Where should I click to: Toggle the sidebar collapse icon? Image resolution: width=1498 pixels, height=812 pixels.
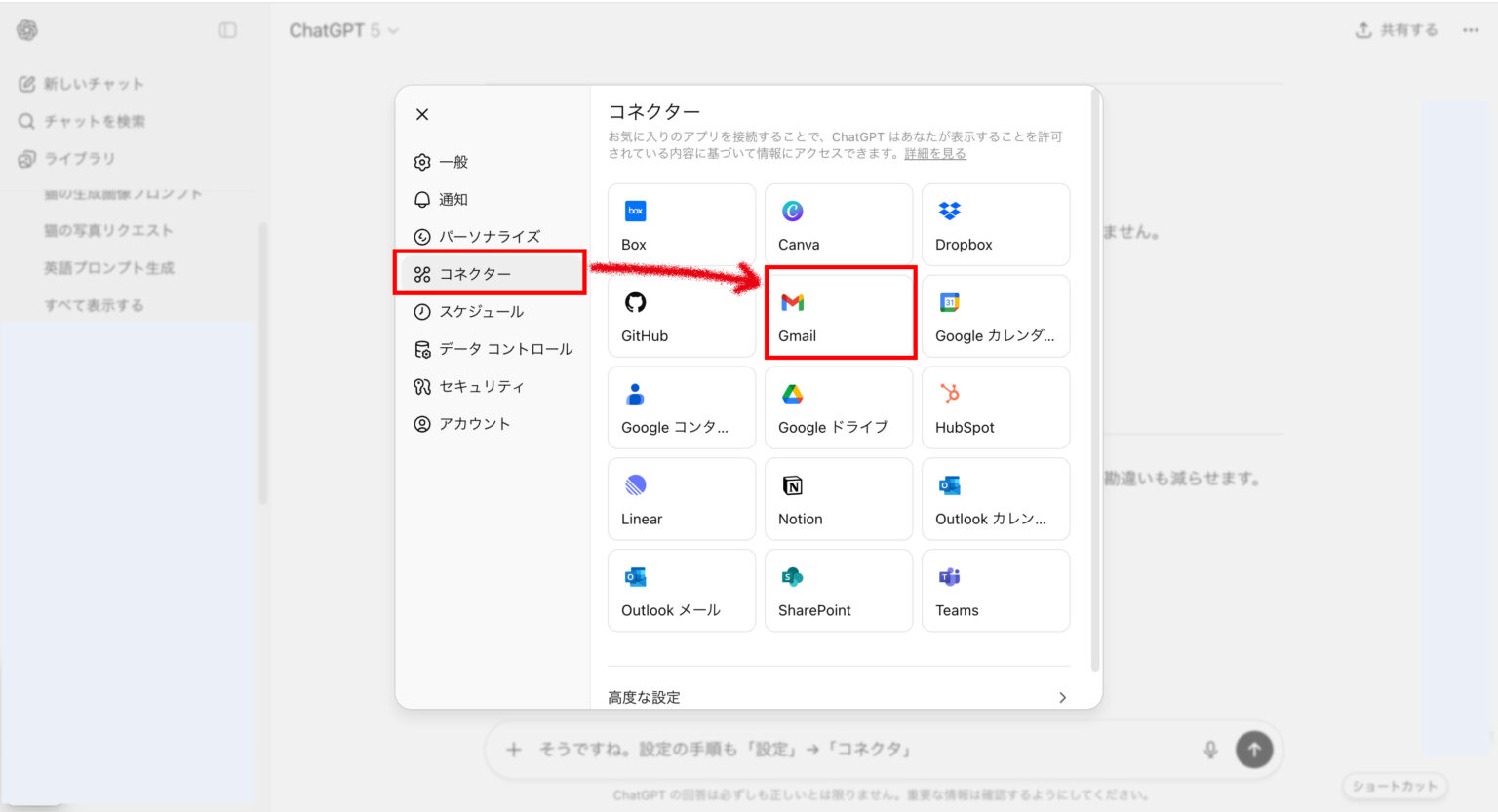pos(227,30)
